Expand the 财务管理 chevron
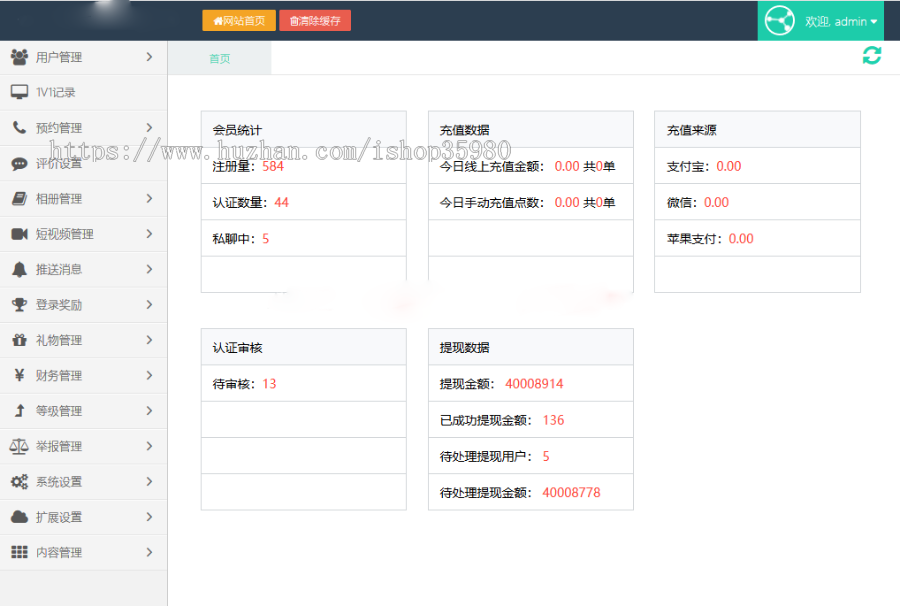900x606 pixels. pos(149,375)
